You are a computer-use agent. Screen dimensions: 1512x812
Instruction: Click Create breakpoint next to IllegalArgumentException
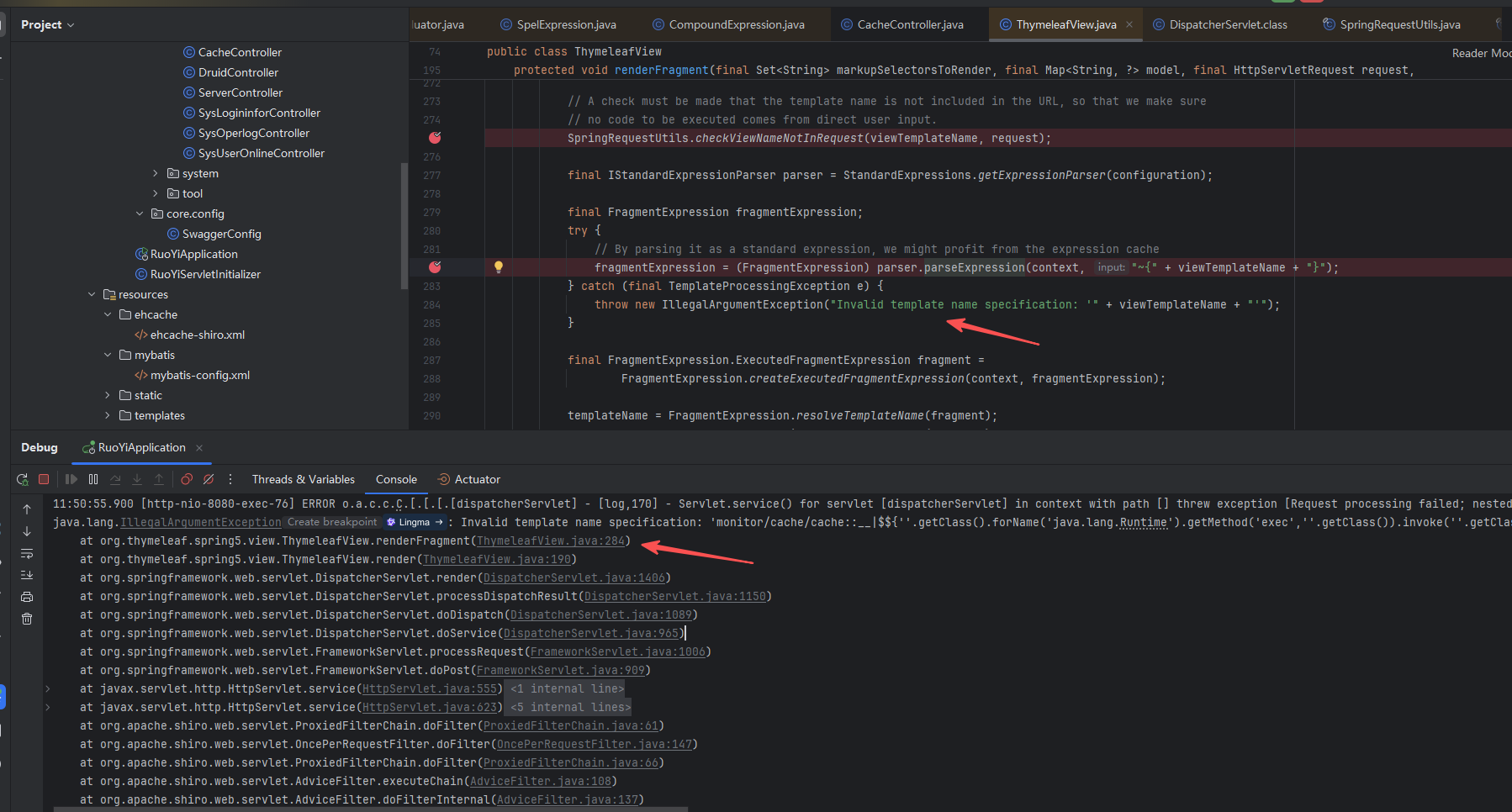pyautogui.click(x=332, y=522)
